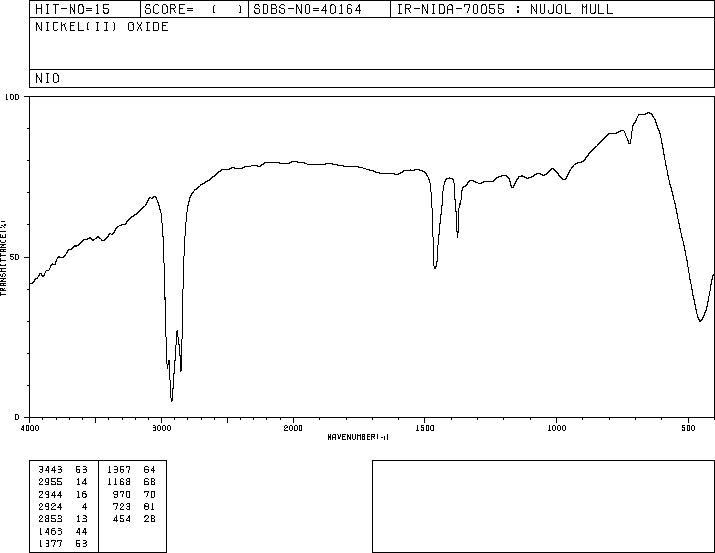
Task: Select the 3443 peak table entry
Action: click(63, 470)
